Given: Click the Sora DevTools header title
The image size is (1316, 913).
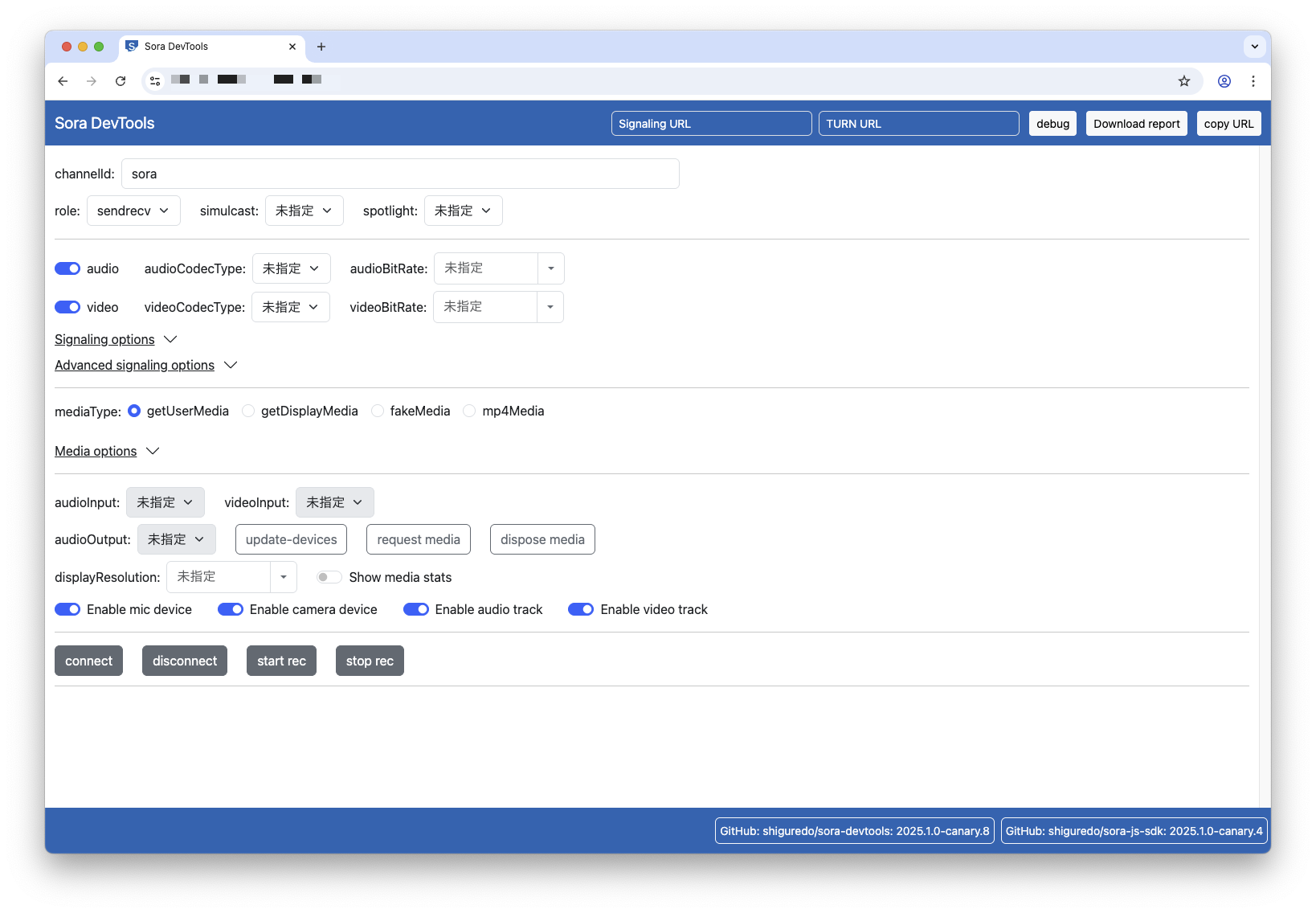Looking at the screenshot, I should (x=104, y=123).
